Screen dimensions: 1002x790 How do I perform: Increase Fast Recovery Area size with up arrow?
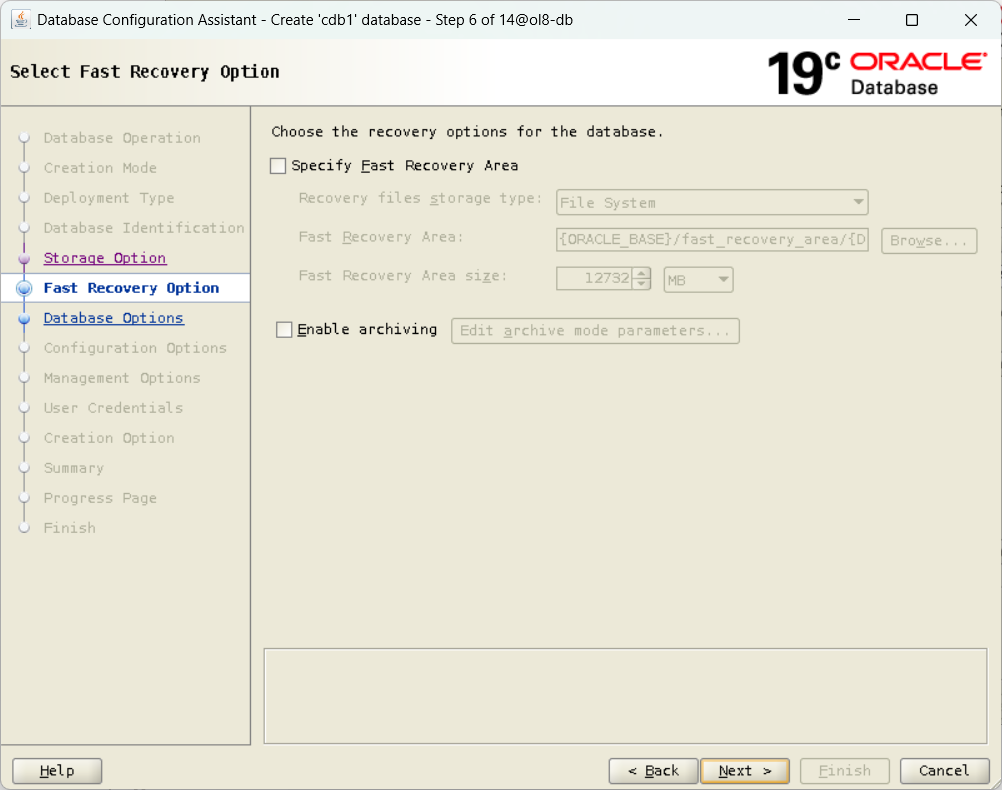point(642,273)
